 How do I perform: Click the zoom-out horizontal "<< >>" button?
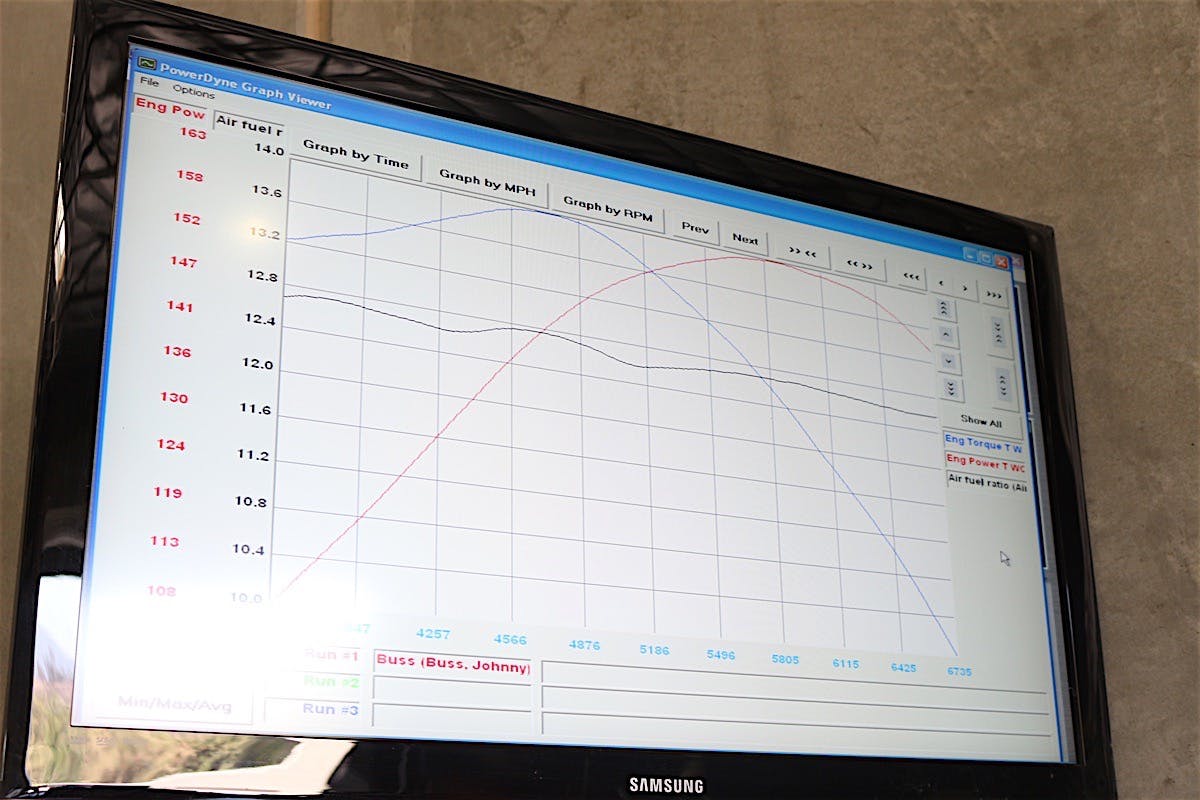[859, 266]
